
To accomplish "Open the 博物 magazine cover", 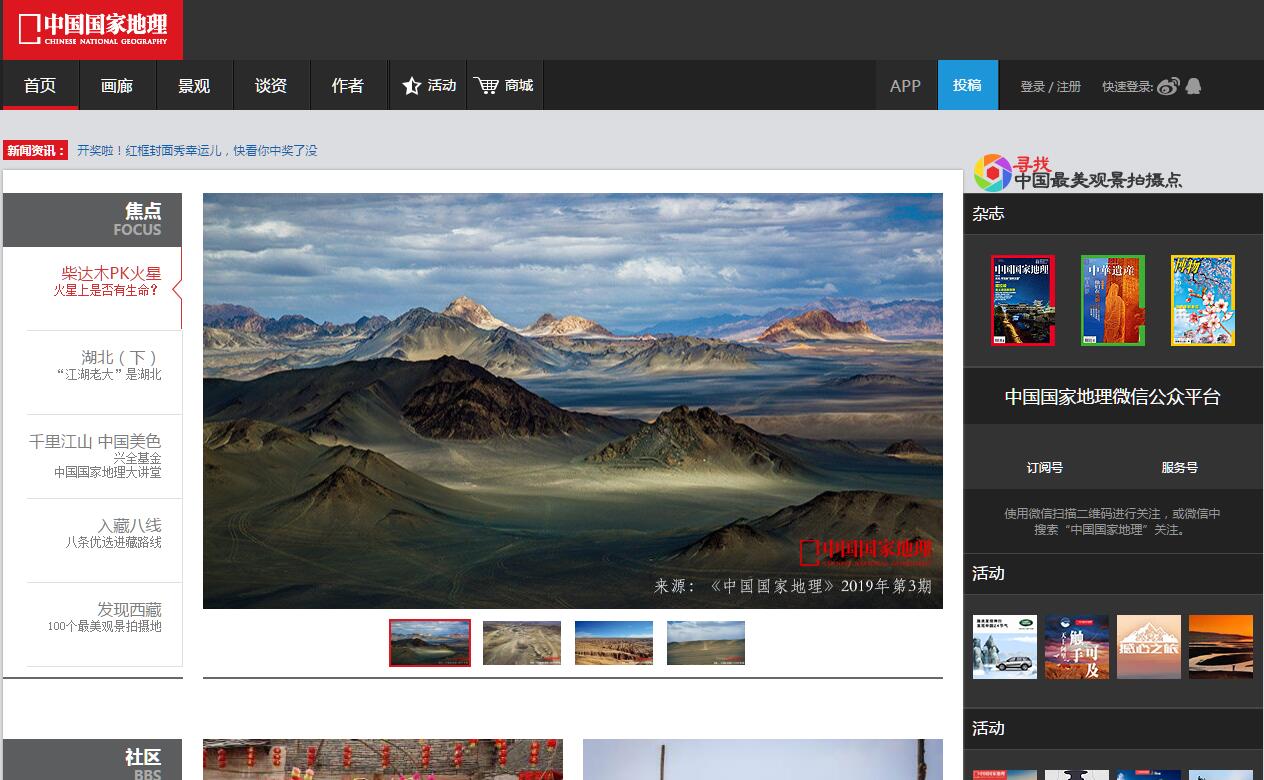I will pyautogui.click(x=1202, y=300).
